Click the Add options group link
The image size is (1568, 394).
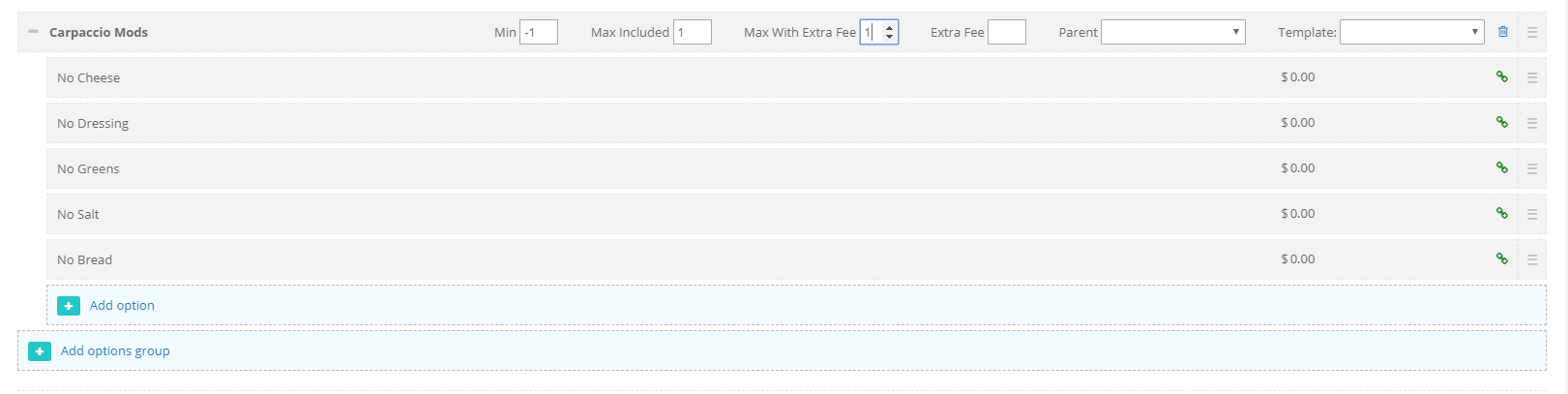(x=115, y=350)
